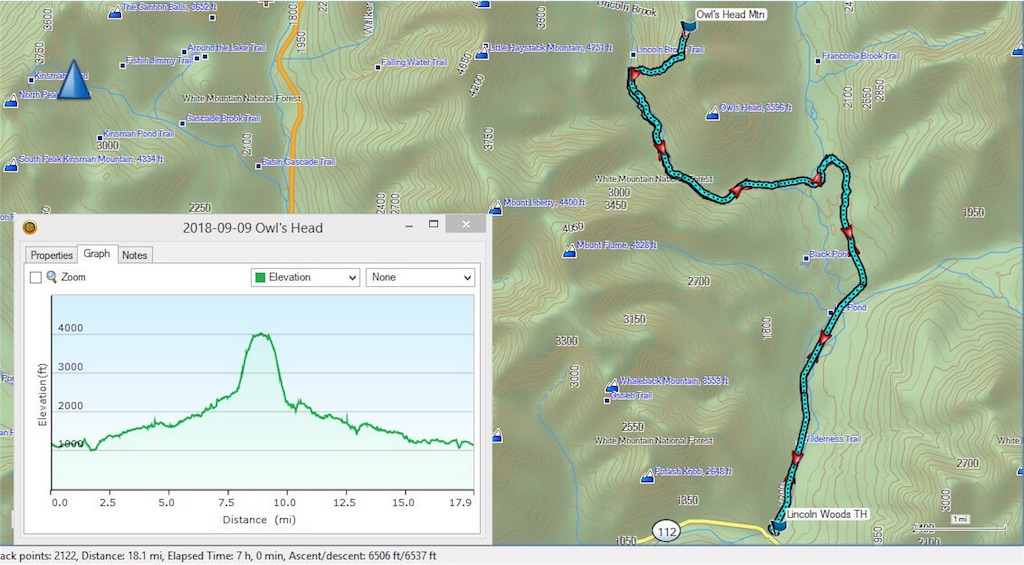The image size is (1024, 565).
Task: Click the Lincoln Woods TH waypoint flag
Action: (x=778, y=526)
